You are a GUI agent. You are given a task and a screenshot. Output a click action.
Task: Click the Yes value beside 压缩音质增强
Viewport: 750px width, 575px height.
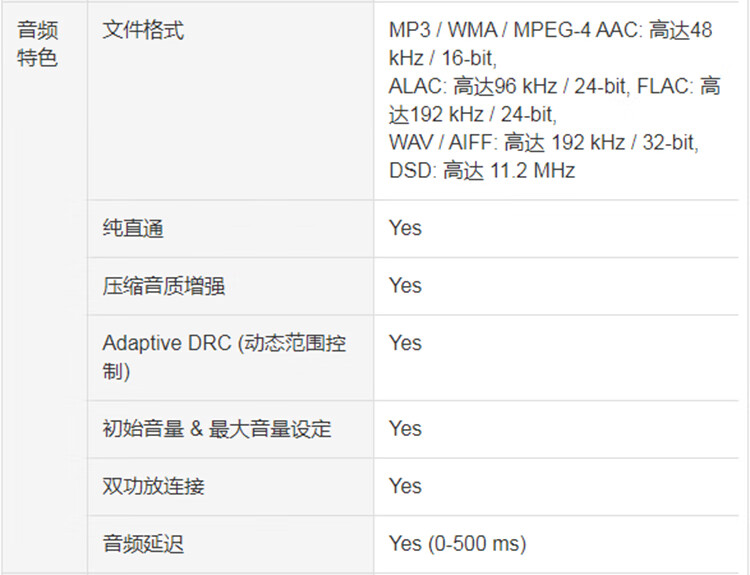405,286
